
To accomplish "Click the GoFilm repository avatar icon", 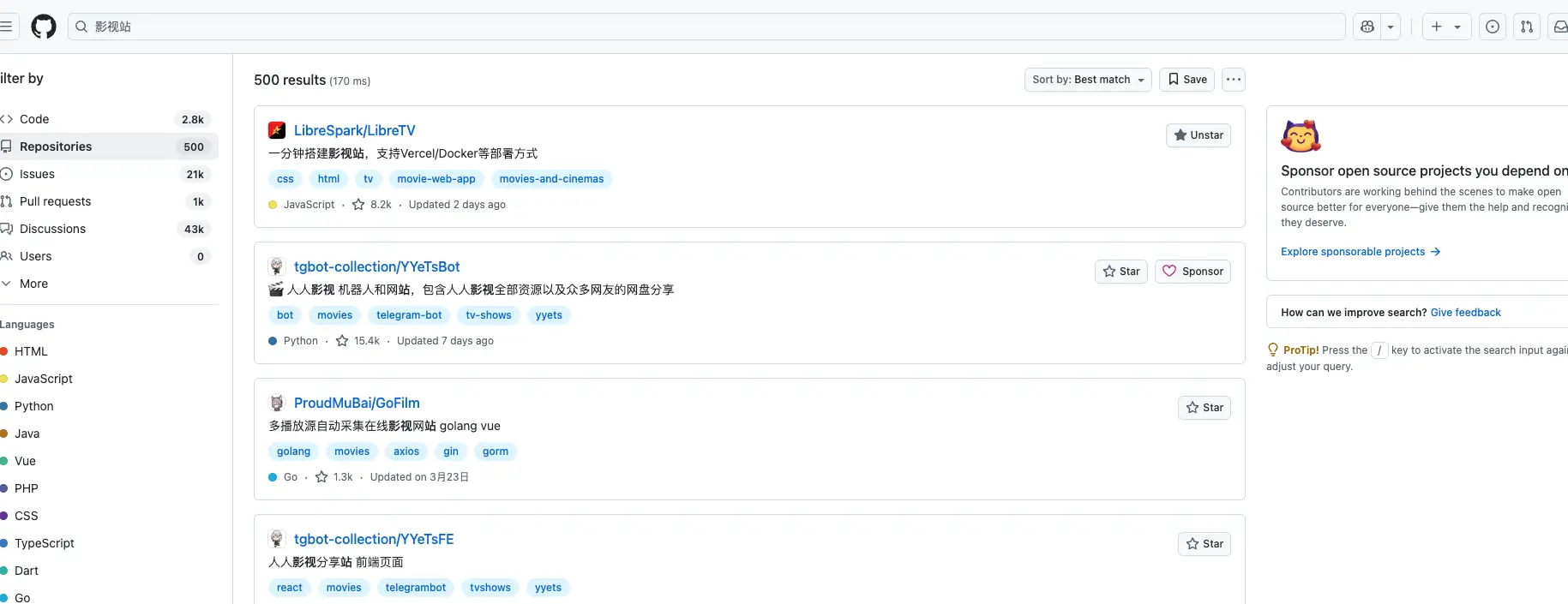I will [277, 403].
